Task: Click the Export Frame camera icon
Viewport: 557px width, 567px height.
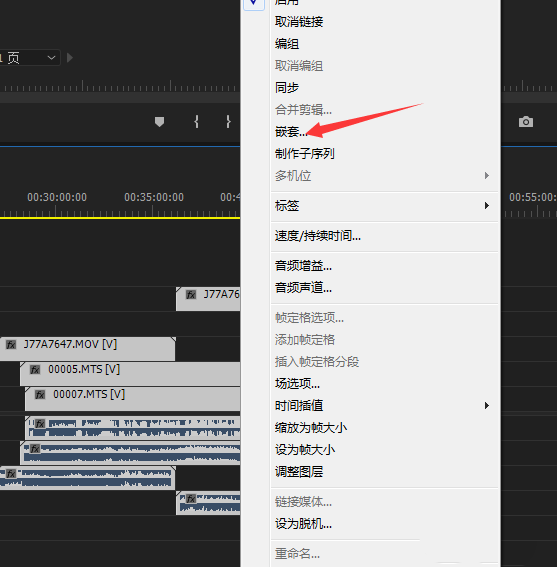Action: point(526,122)
